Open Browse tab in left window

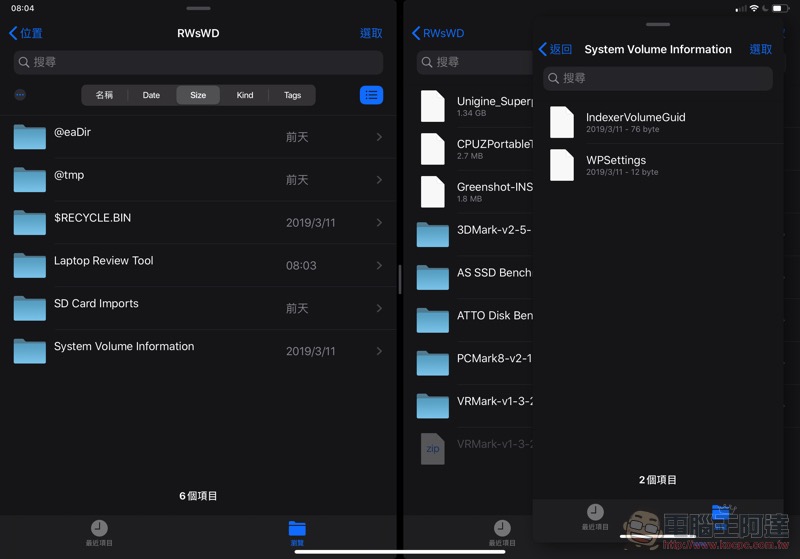point(297,533)
